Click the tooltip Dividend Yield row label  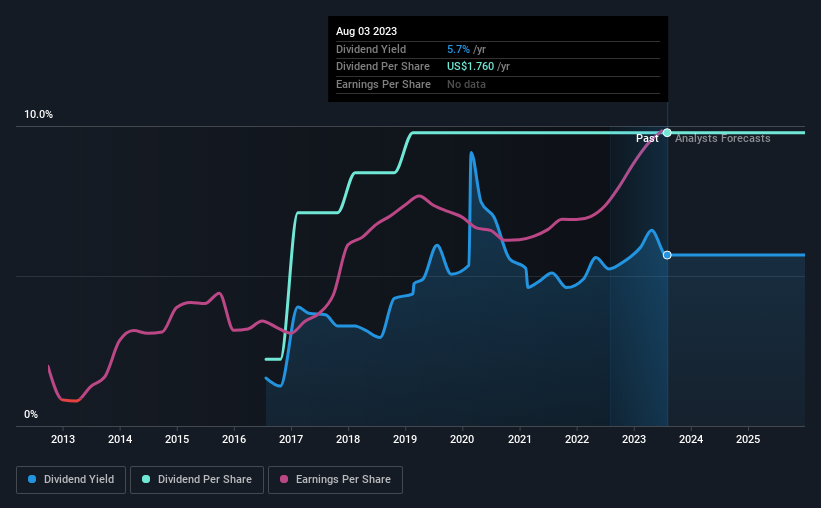point(371,49)
